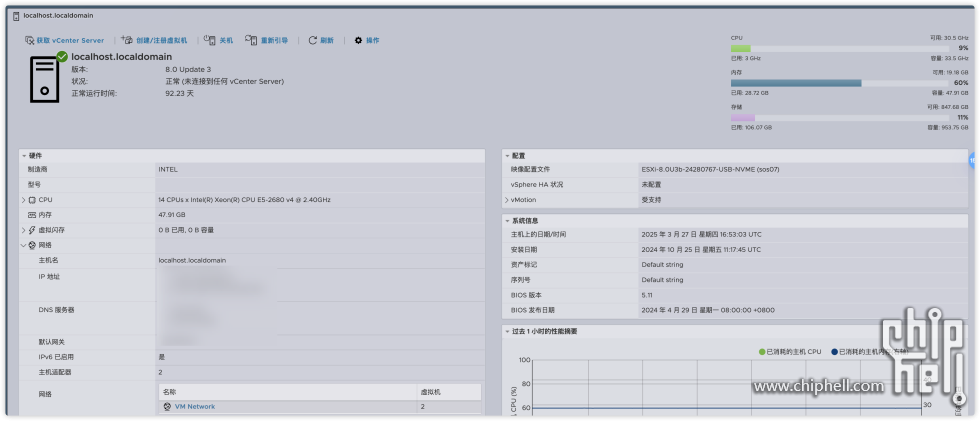Click the 虚拟闪存 lightning icon
This screenshot has width=980, height=421.
32,230
